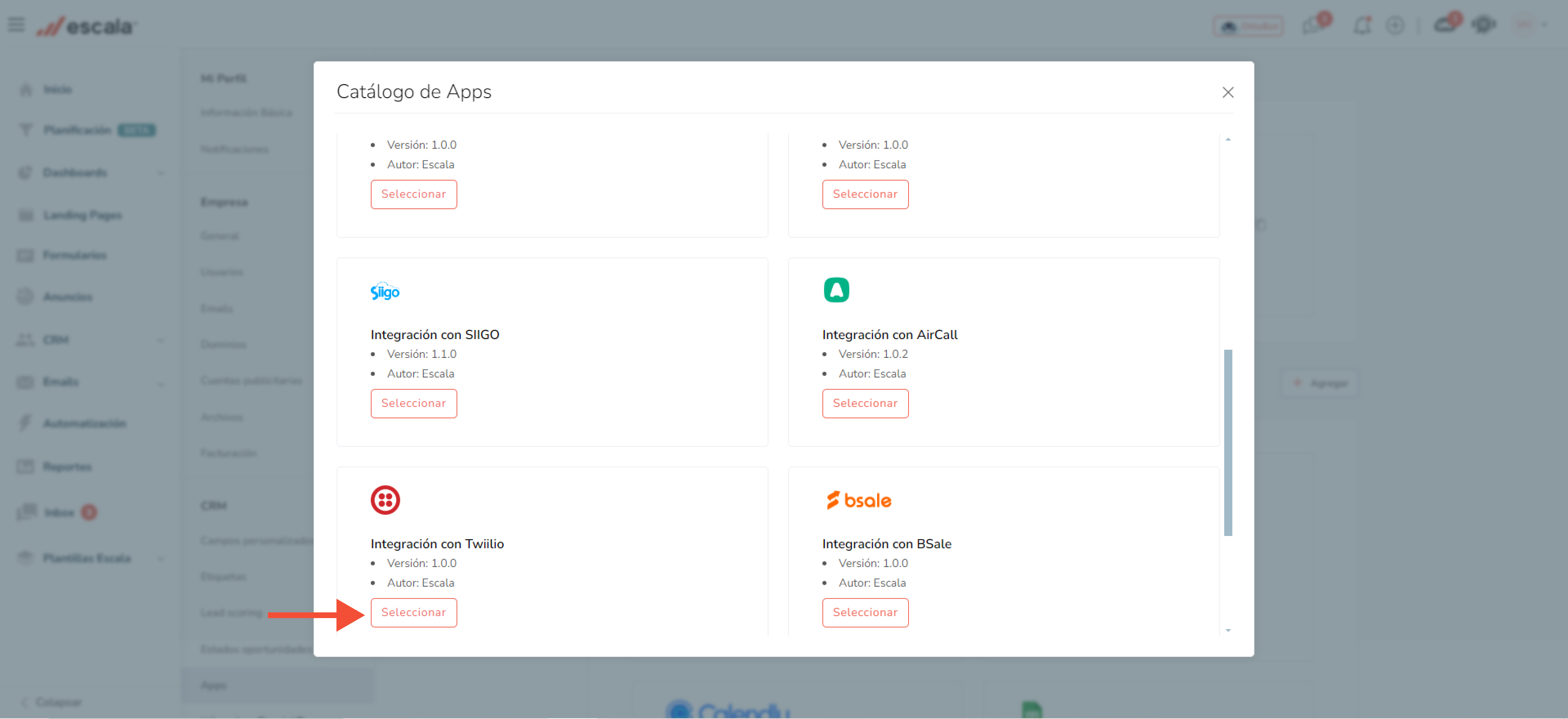Open Dominios under Empresa

tap(223, 344)
